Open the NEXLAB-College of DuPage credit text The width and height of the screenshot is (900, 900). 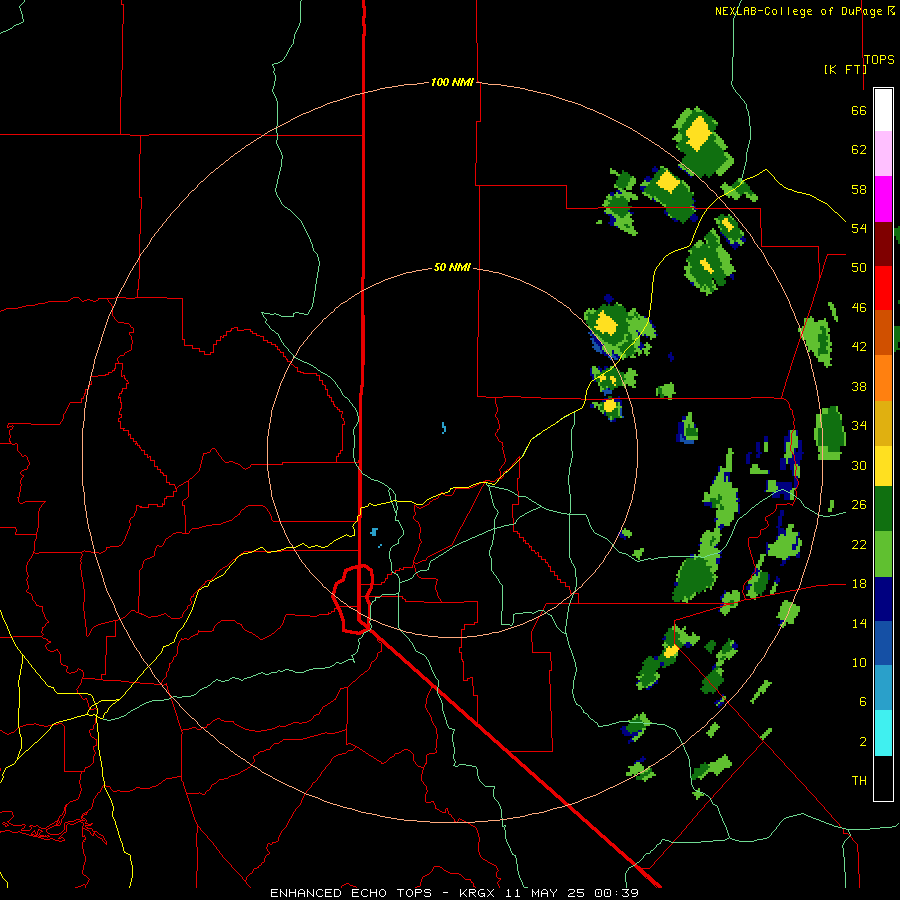coord(804,11)
